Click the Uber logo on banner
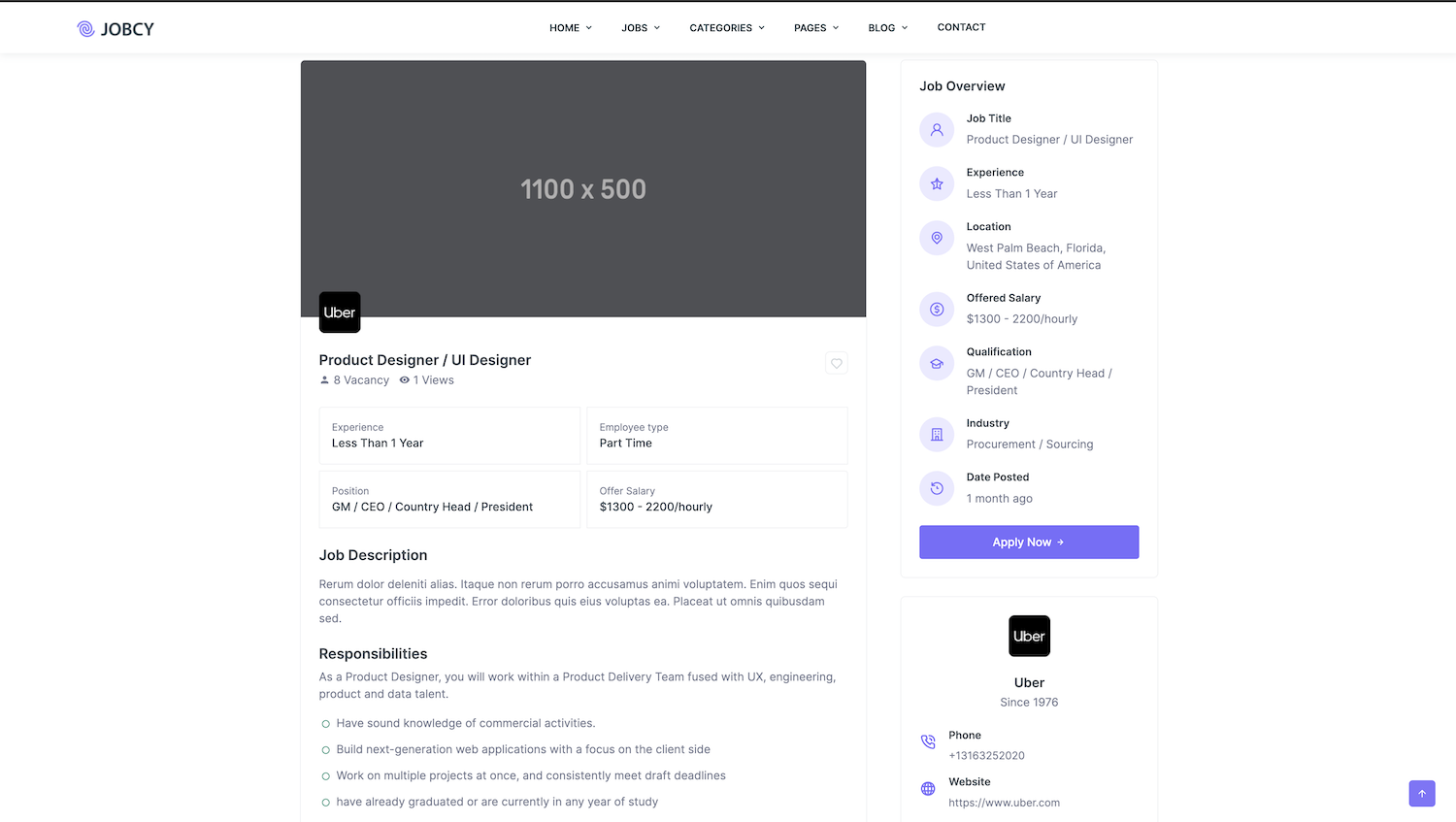Image resolution: width=1456 pixels, height=822 pixels. tap(340, 312)
